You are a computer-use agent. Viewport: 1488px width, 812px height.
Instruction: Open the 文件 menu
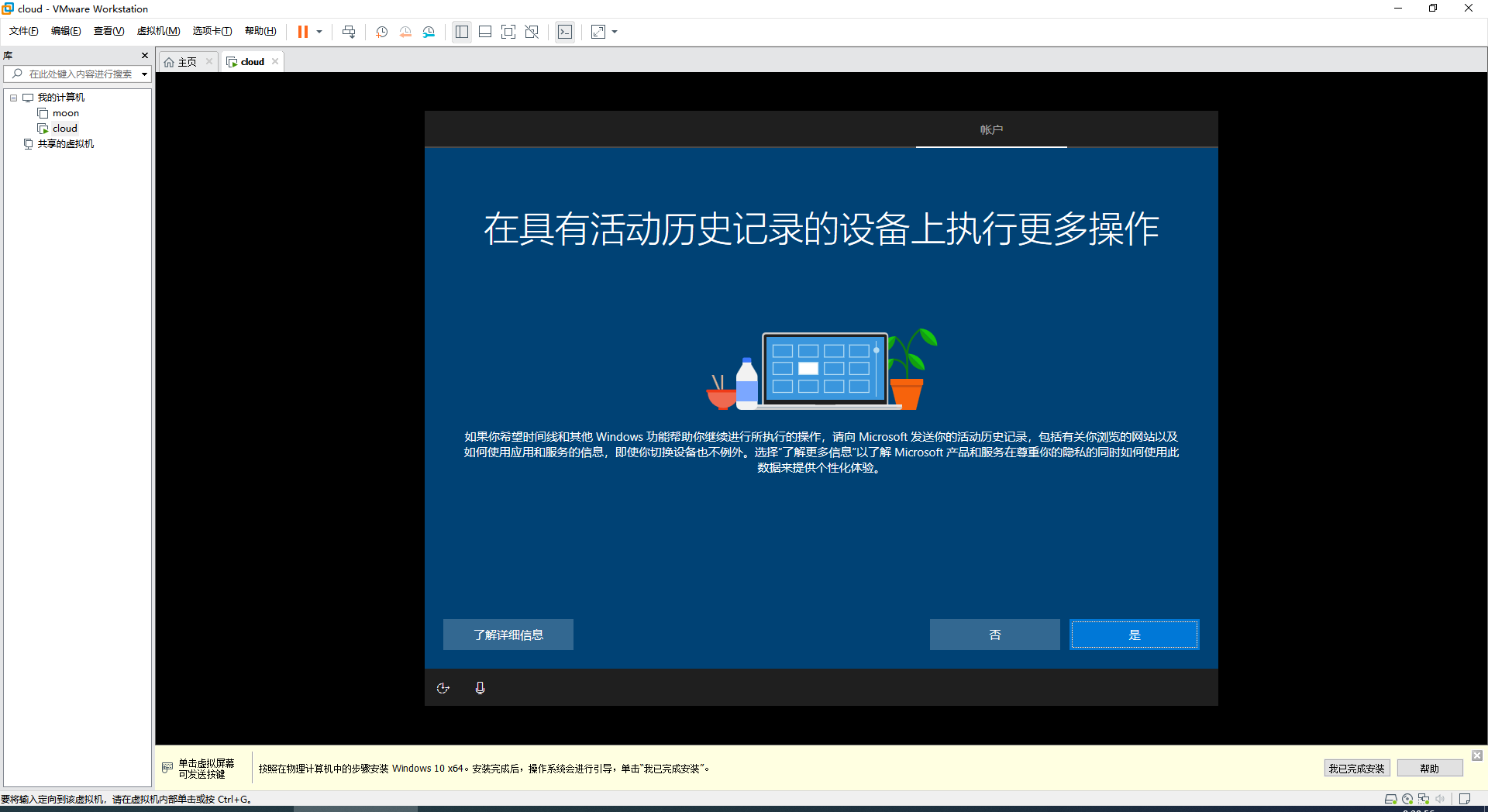[24, 31]
